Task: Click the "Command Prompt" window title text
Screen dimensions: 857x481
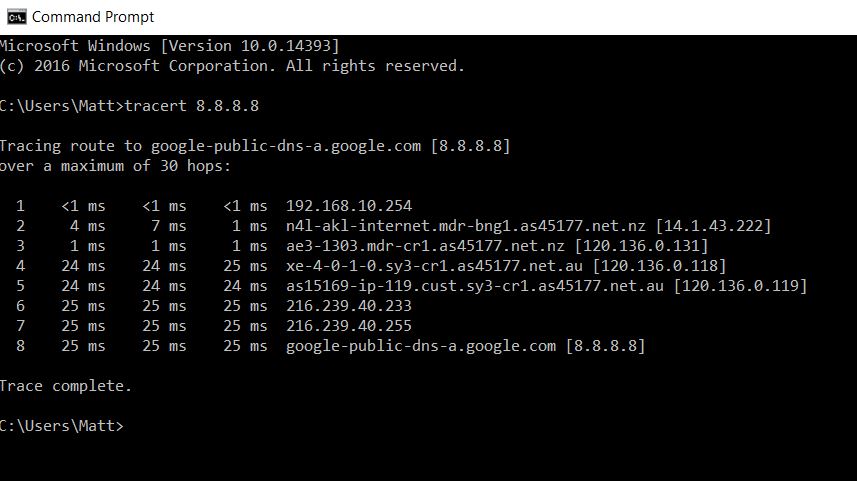Action: point(93,17)
